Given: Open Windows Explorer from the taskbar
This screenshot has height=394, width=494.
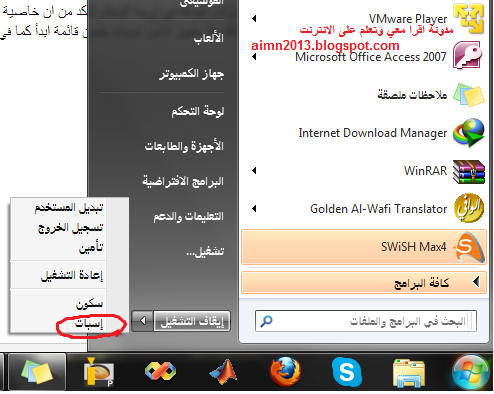Looking at the screenshot, I should (409, 373).
